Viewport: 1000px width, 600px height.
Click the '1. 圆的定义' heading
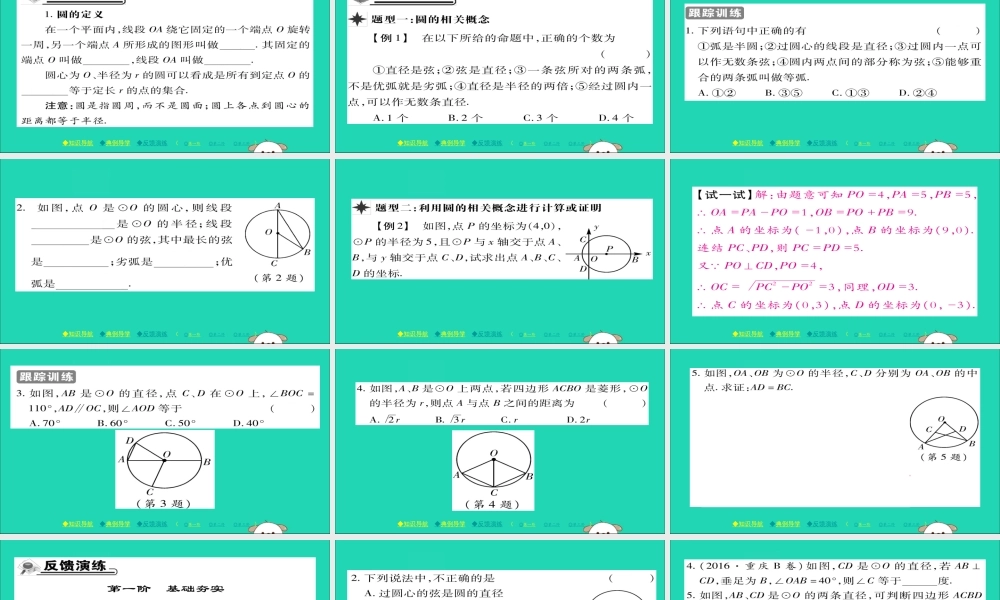click(x=74, y=14)
